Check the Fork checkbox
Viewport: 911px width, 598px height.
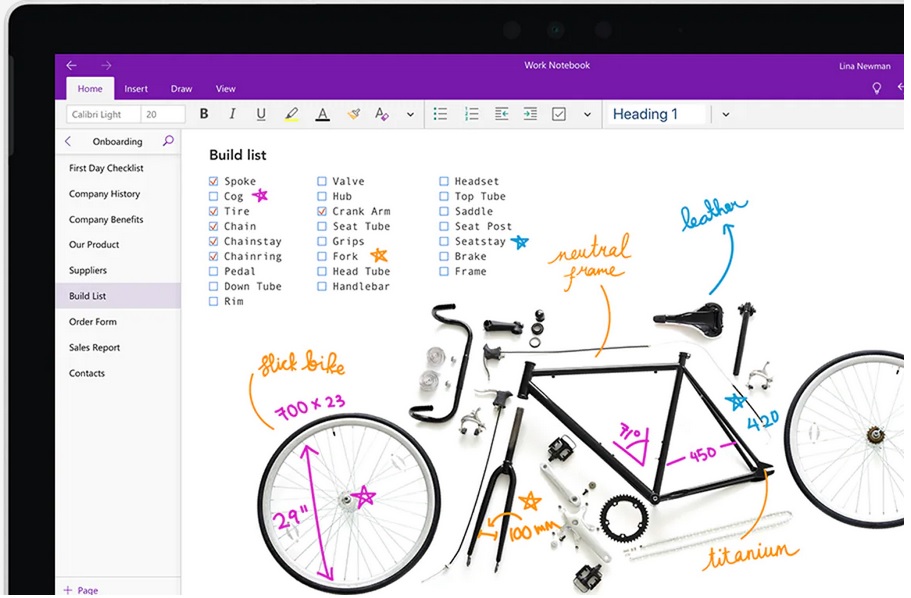[322, 256]
